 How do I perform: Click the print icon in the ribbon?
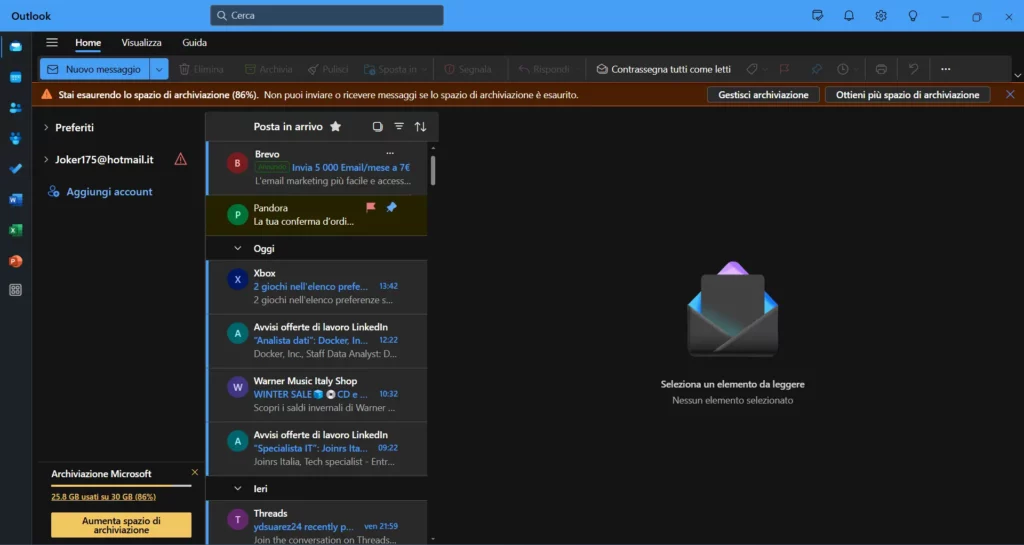[x=881, y=69]
